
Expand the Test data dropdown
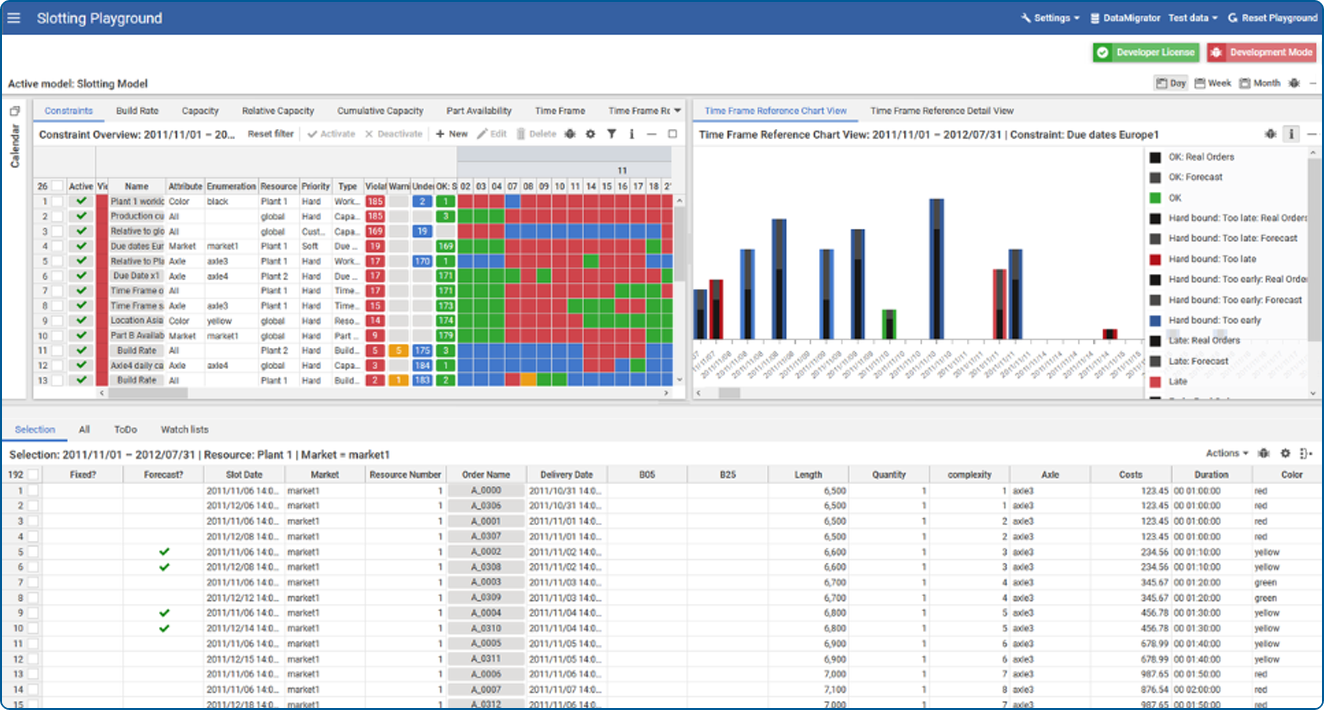point(1193,18)
